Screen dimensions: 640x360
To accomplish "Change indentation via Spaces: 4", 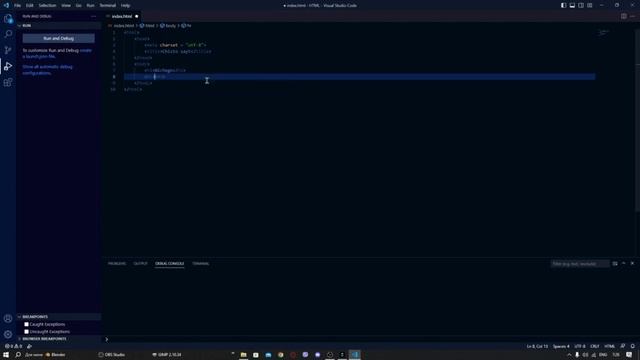I will tap(561, 346).
